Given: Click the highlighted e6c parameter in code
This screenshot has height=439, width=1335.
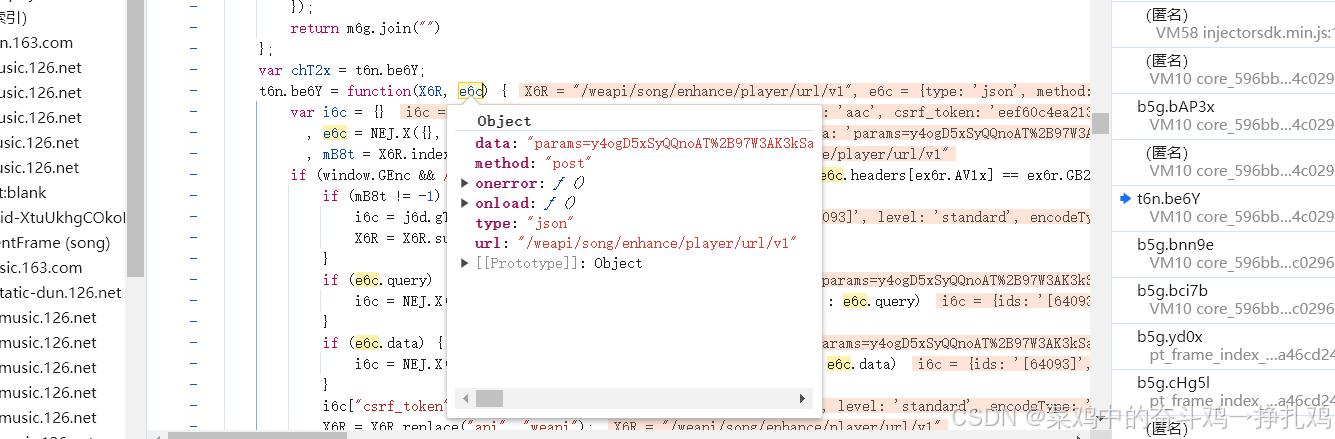Looking at the screenshot, I should coord(471,92).
